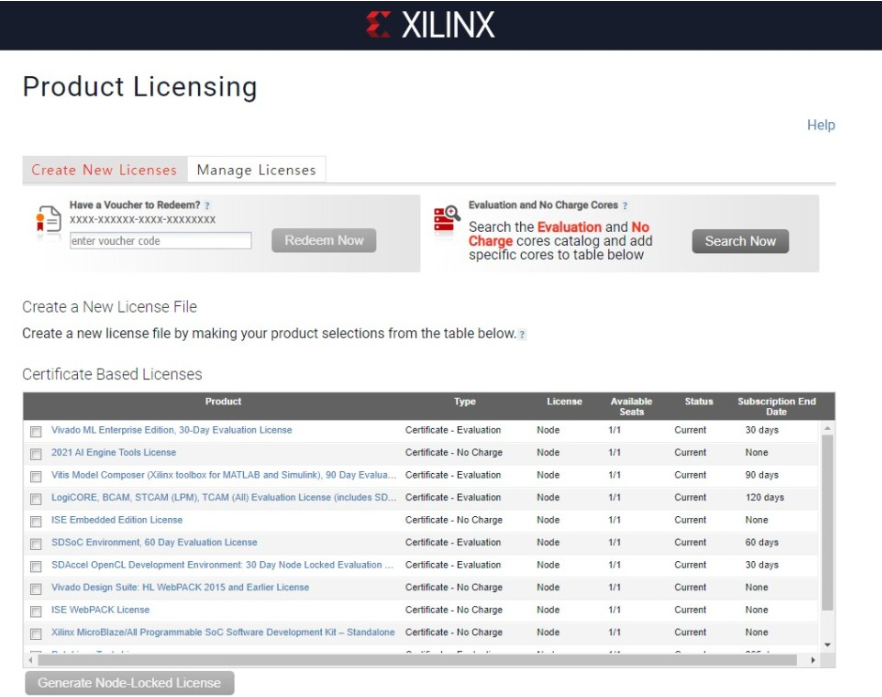Click the enter voucher code field
Viewport: 882px width, 697px height.
pyautogui.click(x=160, y=241)
